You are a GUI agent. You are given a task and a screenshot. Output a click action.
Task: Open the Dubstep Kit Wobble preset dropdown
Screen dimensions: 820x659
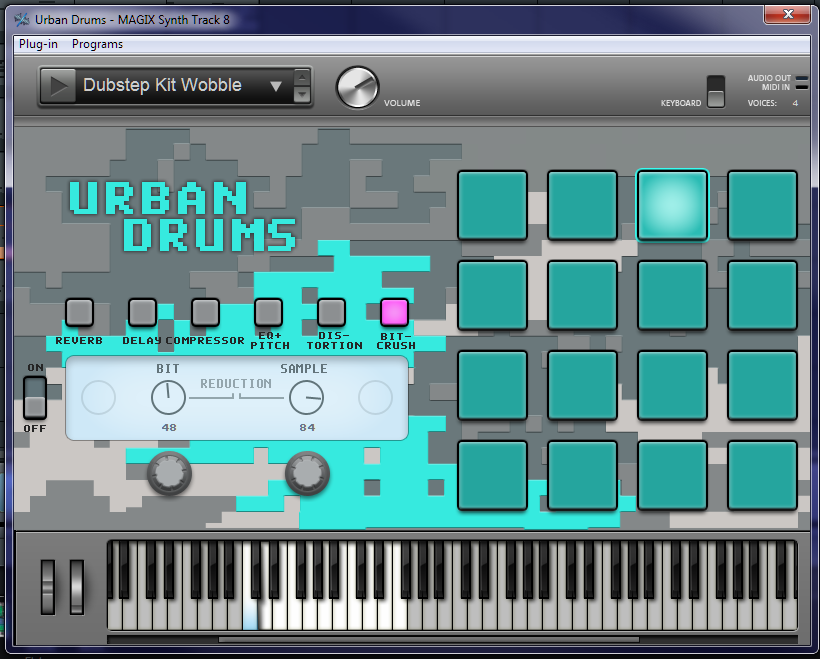coord(175,86)
